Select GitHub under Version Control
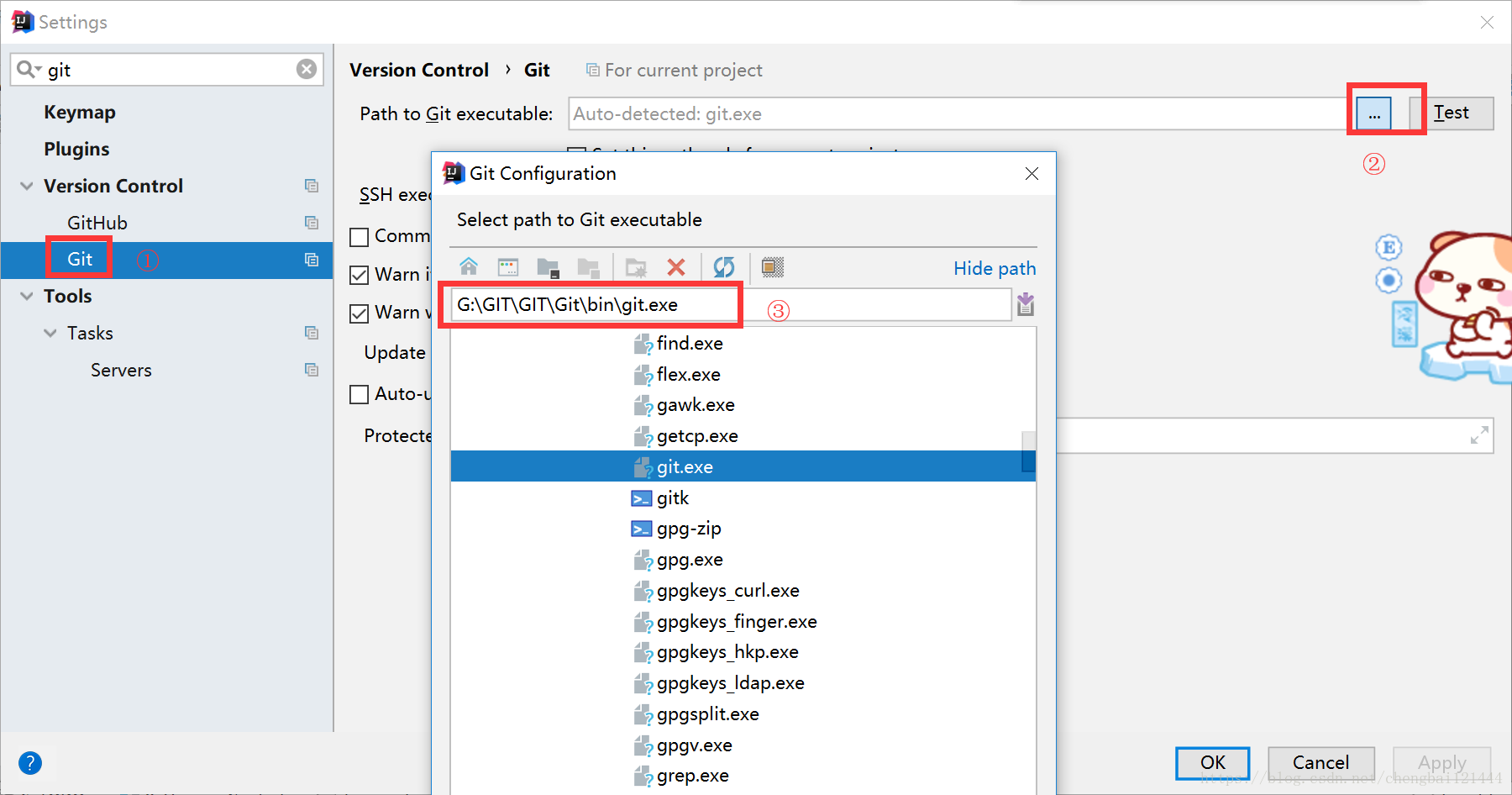 97,223
